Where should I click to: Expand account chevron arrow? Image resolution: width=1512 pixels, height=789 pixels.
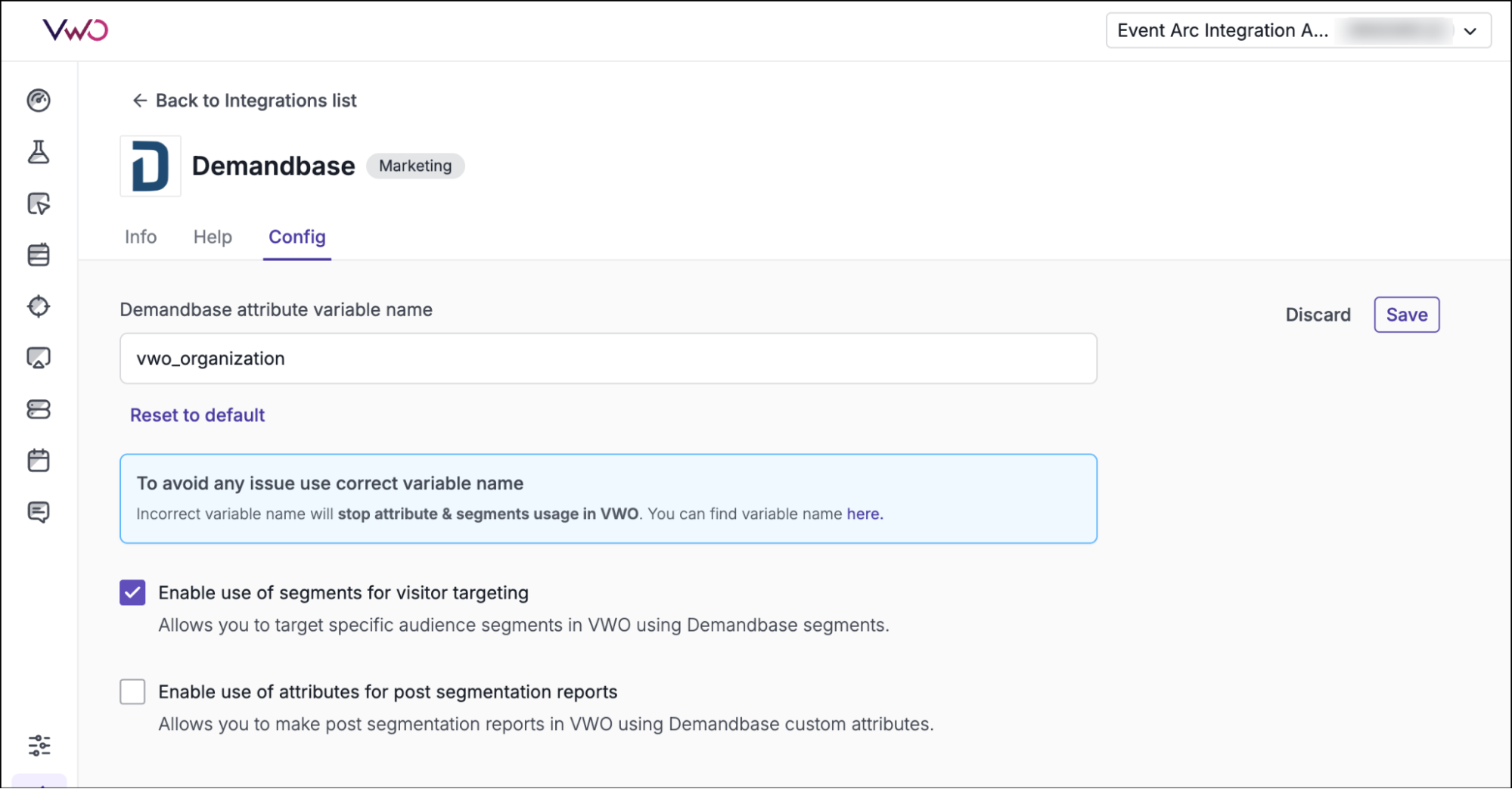(x=1470, y=31)
